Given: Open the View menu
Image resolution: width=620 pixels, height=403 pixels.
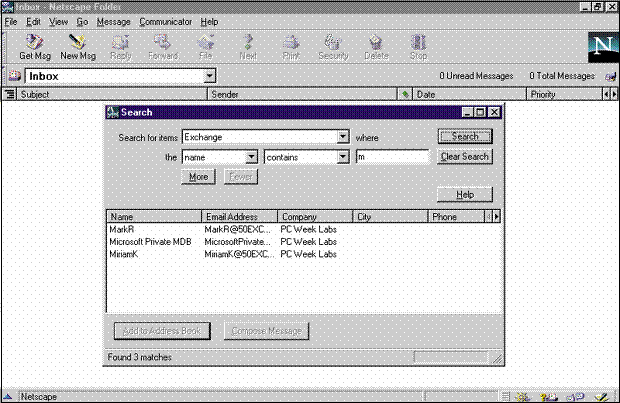Looking at the screenshot, I should point(58,22).
